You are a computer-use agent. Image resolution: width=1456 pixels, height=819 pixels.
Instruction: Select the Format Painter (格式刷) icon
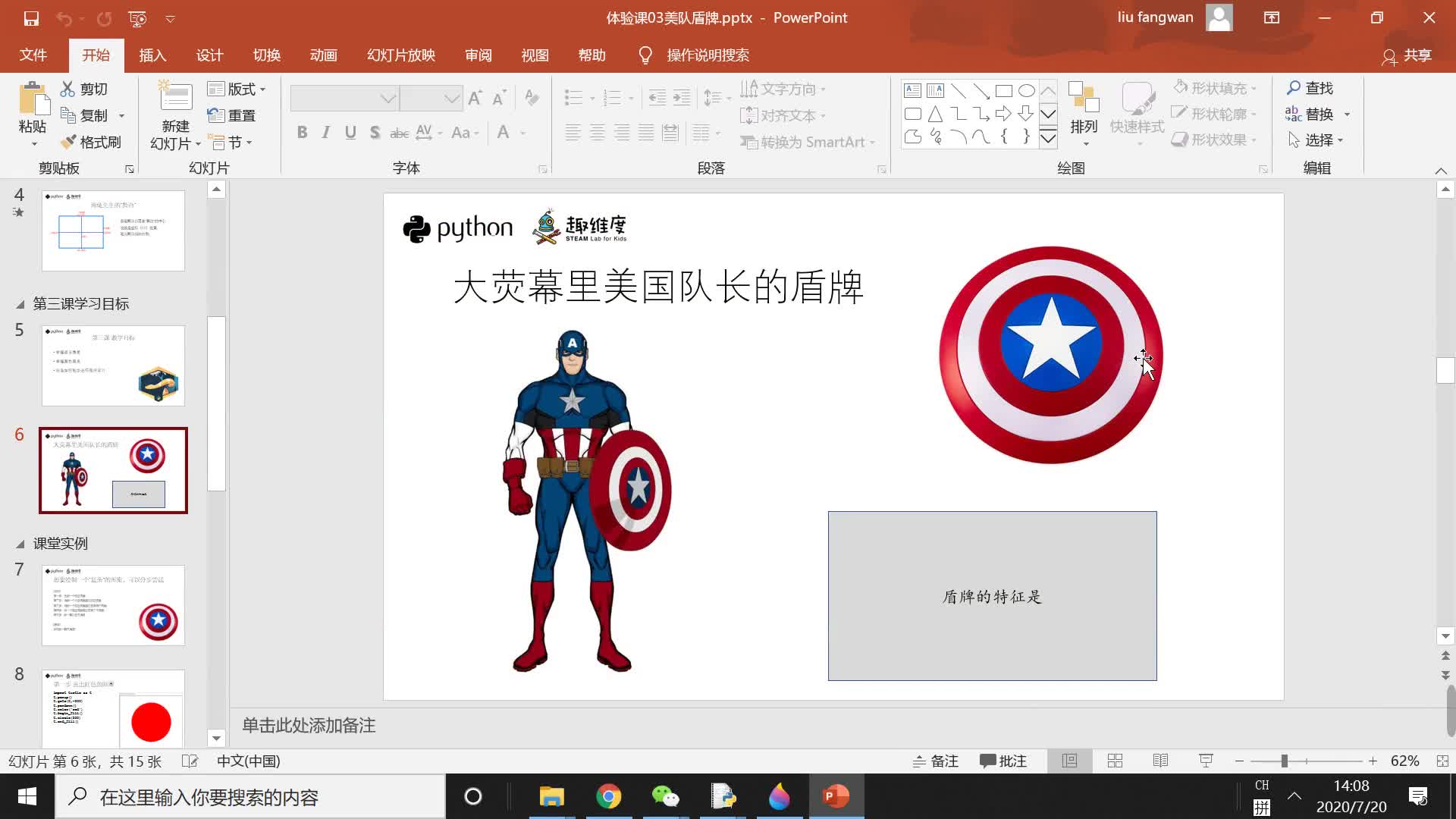click(x=68, y=142)
